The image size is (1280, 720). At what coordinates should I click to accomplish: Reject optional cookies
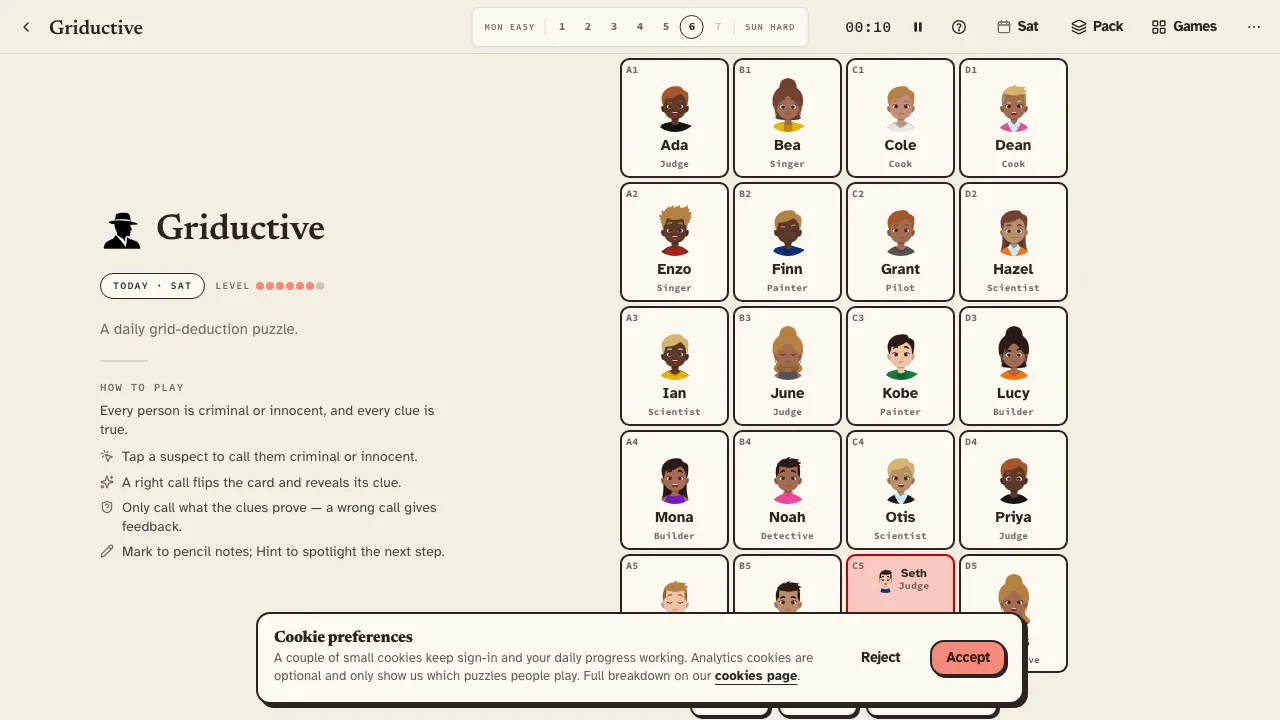(x=880, y=657)
